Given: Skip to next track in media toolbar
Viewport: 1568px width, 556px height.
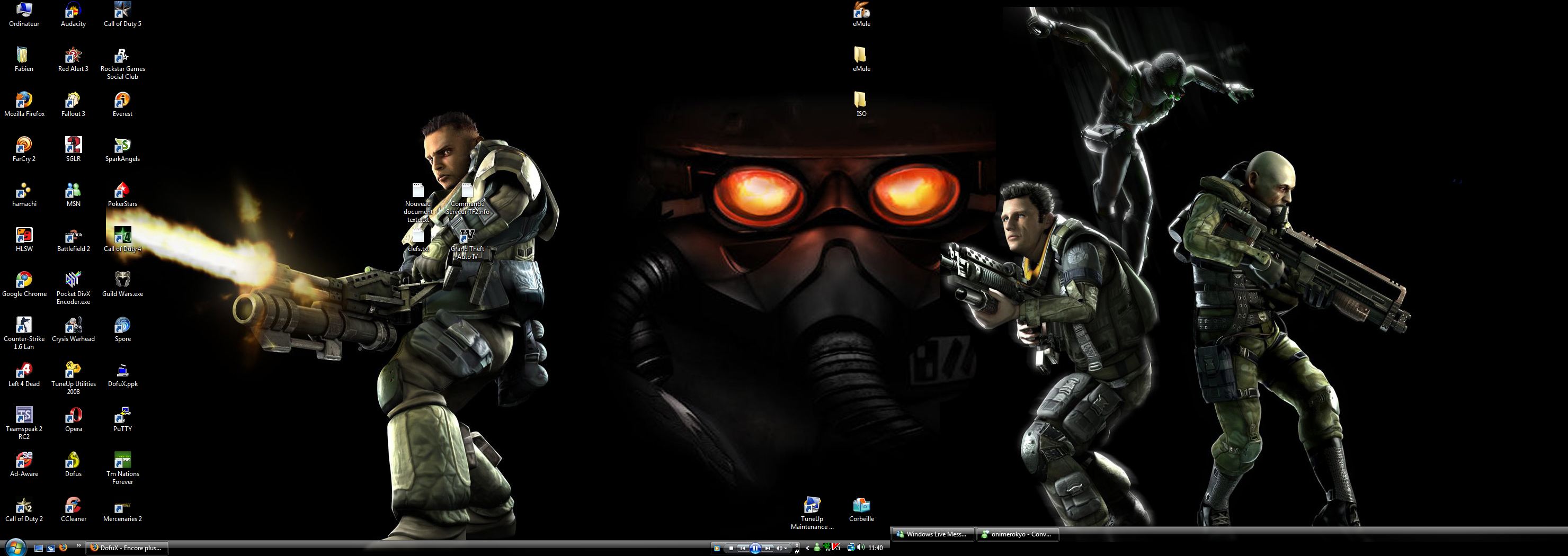Looking at the screenshot, I should point(768,548).
